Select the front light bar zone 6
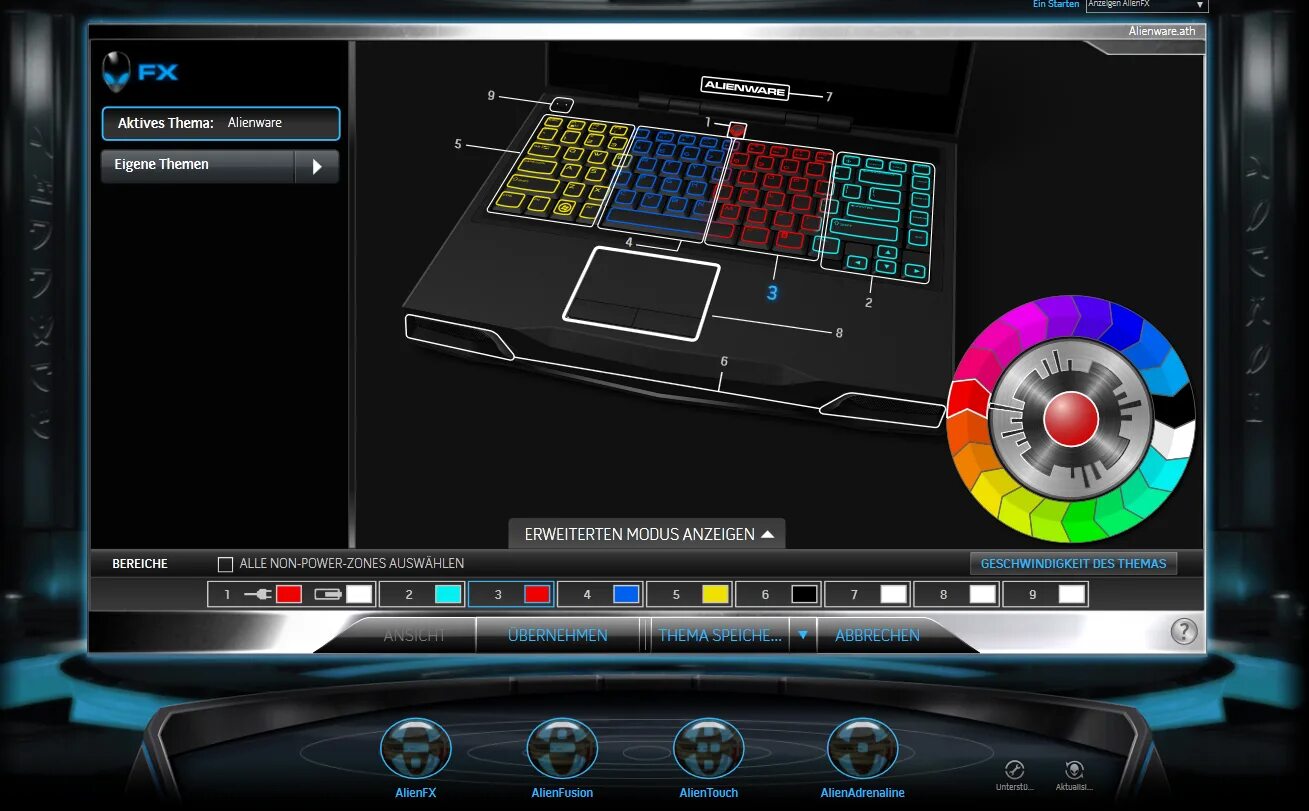 tap(675, 372)
